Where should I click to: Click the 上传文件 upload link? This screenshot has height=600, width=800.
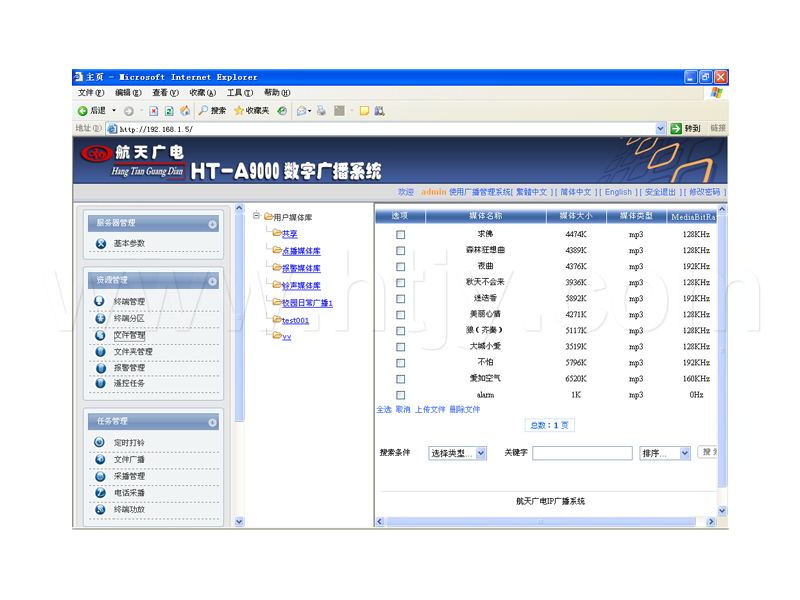[x=430, y=410]
